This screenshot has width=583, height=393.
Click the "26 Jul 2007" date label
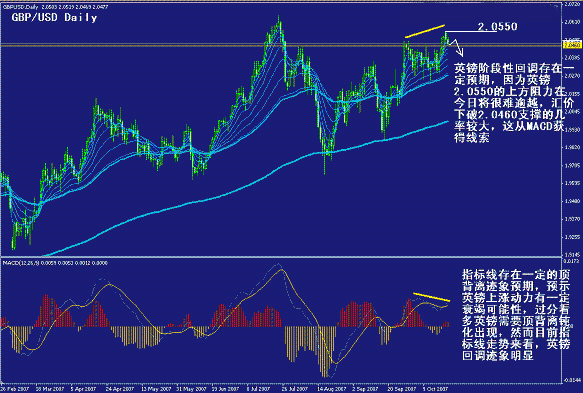point(294,389)
